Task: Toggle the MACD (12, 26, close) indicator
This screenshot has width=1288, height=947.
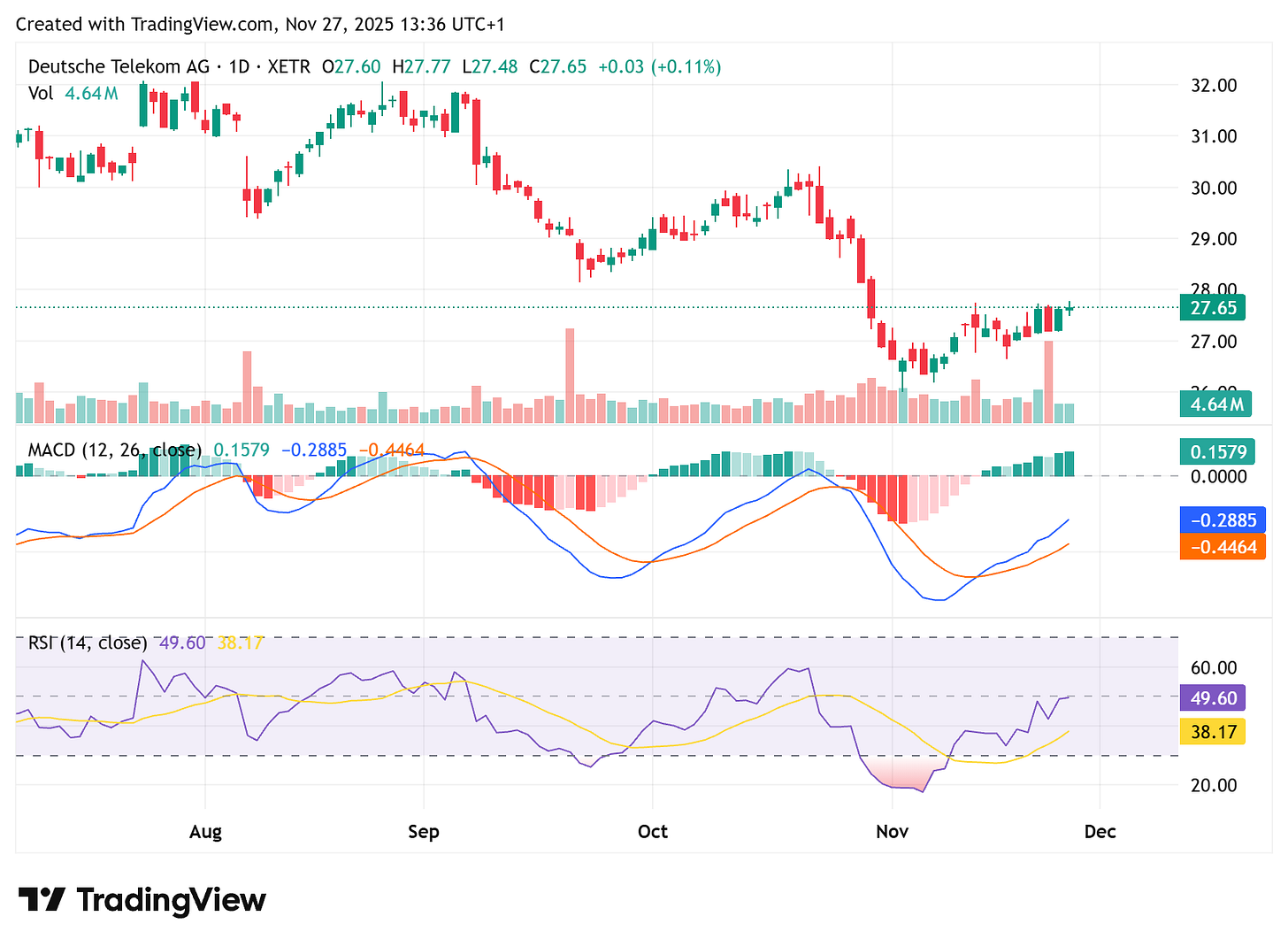Action: click(x=115, y=450)
